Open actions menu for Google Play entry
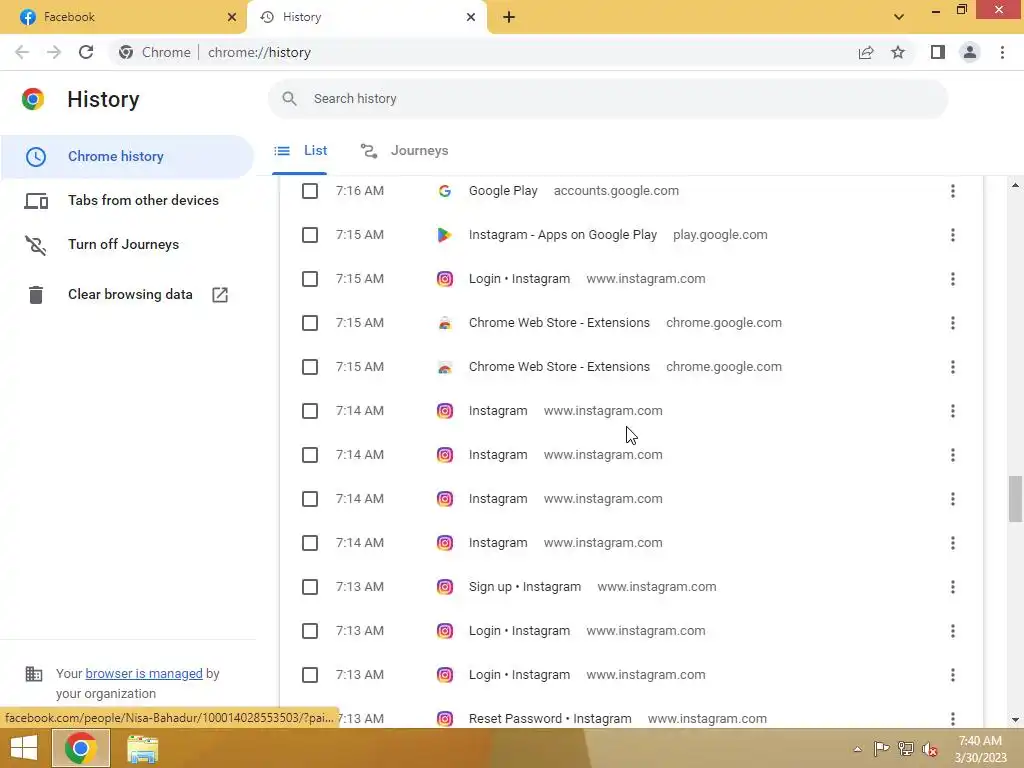This screenshot has height=768, width=1024. [953, 191]
